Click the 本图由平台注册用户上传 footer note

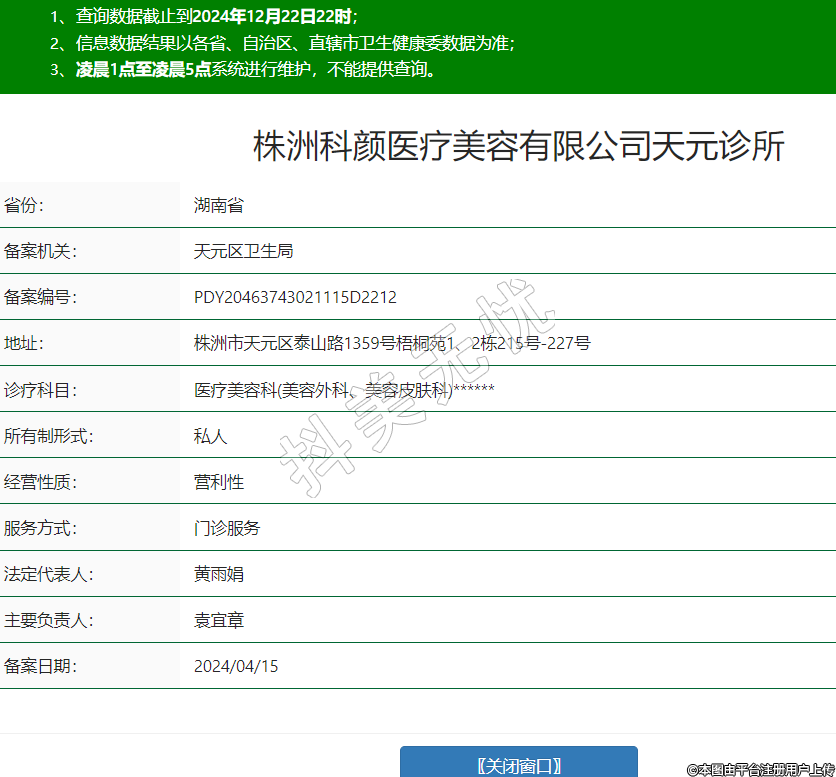click(760, 769)
